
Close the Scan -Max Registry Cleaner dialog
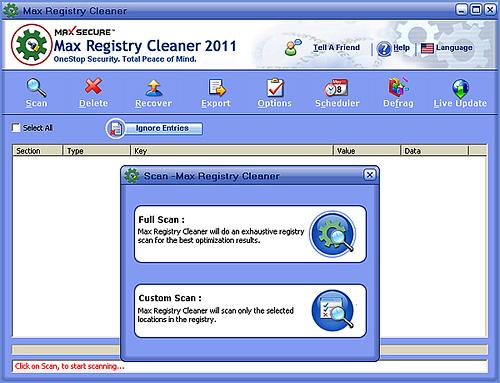tap(370, 175)
